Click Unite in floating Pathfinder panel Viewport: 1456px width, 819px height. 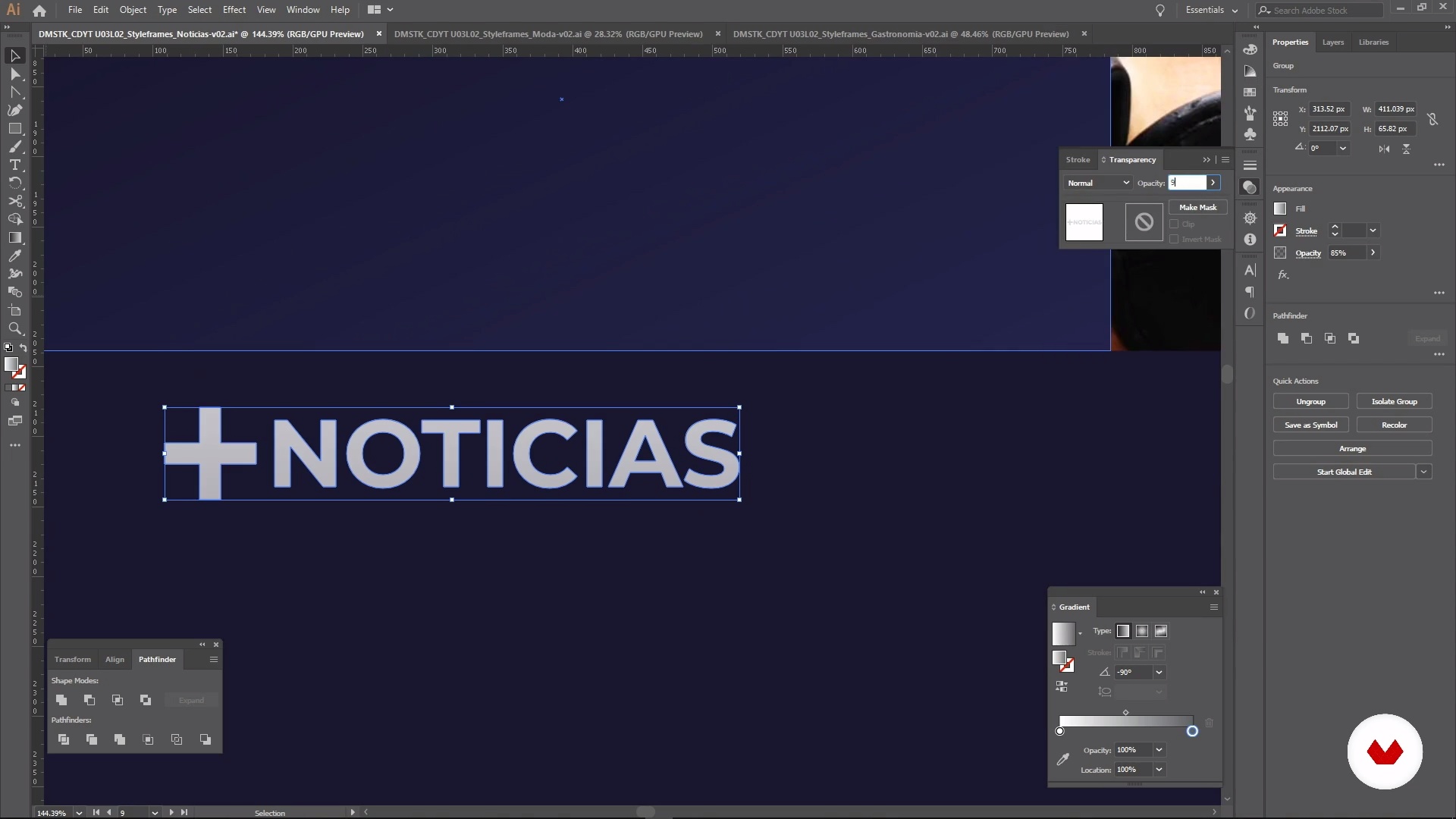61,700
